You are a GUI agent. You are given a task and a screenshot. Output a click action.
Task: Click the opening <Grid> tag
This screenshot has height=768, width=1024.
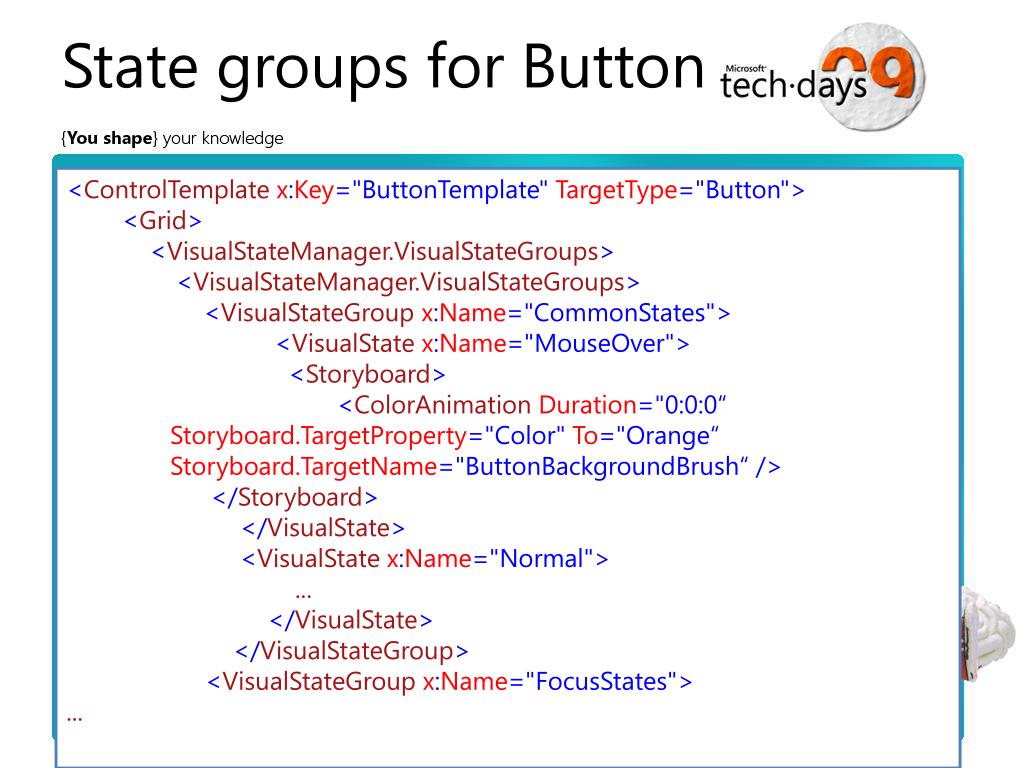coord(163,221)
